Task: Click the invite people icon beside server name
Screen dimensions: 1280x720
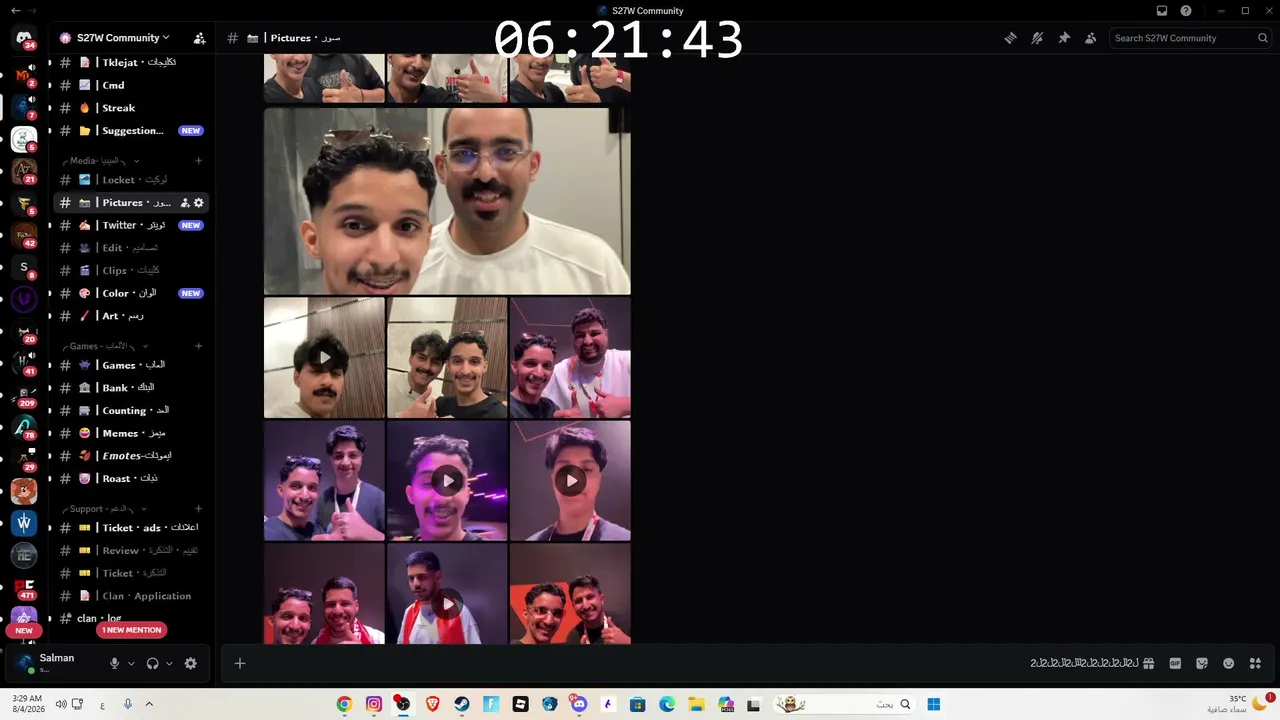Action: tap(199, 38)
